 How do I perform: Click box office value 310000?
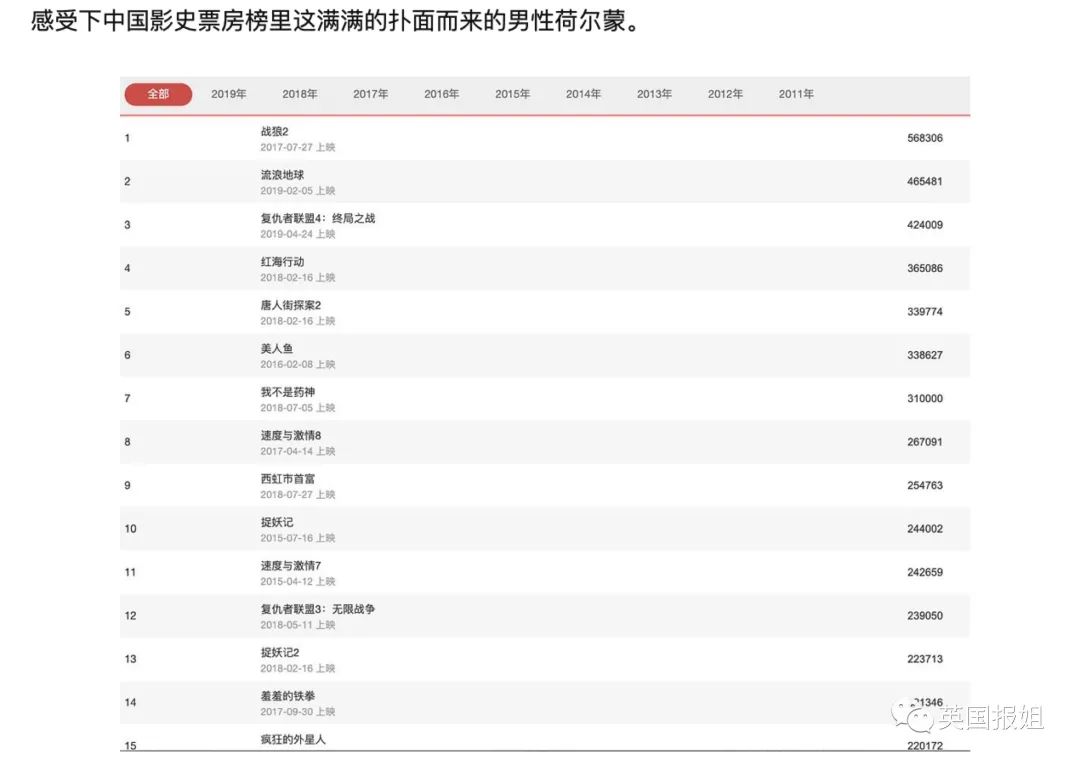point(924,399)
